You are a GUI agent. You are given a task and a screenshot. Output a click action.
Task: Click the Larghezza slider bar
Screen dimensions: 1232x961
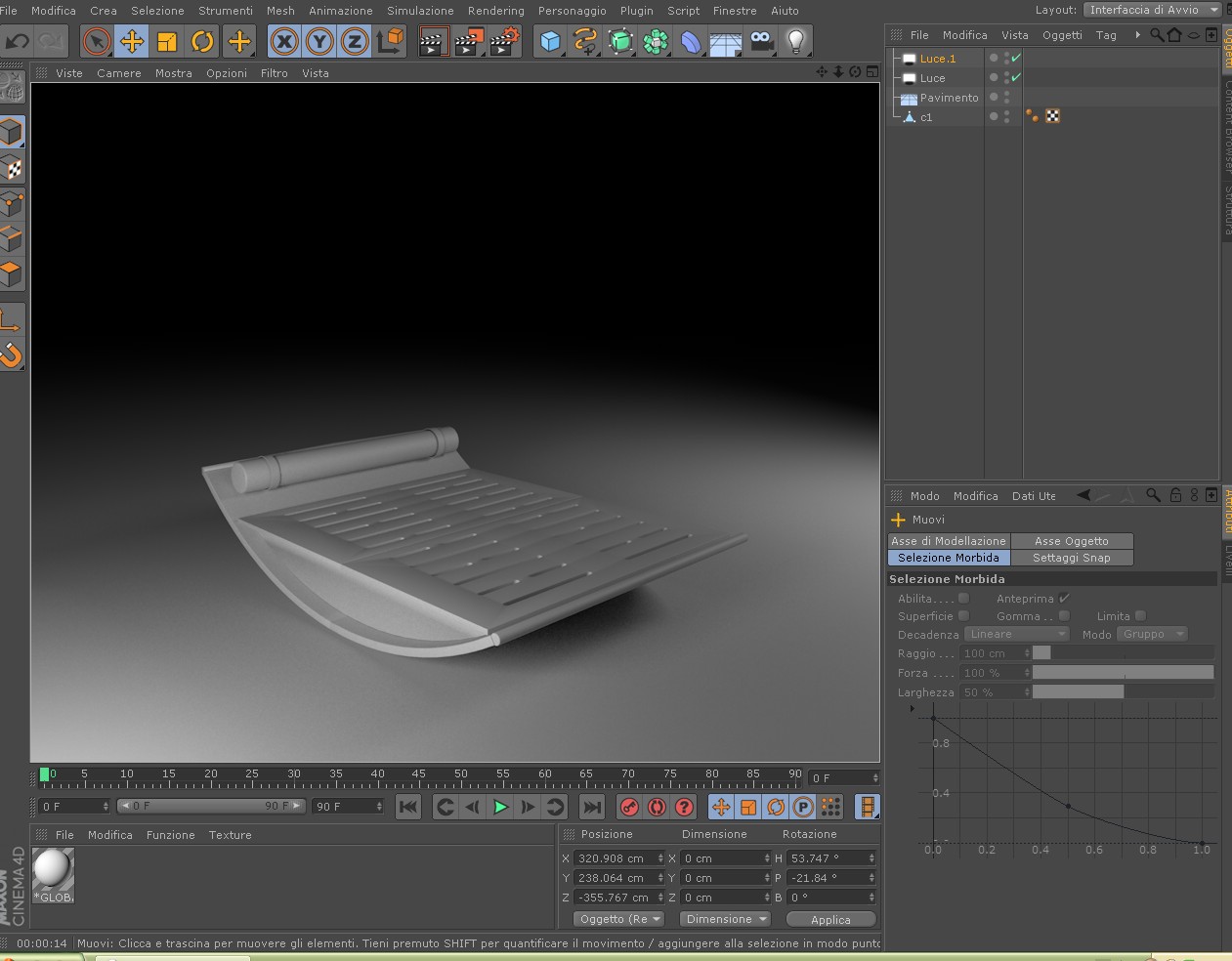point(1123,691)
